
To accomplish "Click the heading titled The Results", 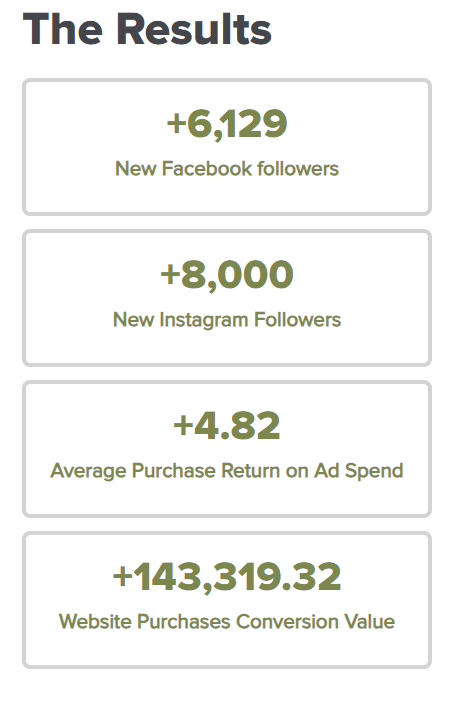I will tap(147, 29).
